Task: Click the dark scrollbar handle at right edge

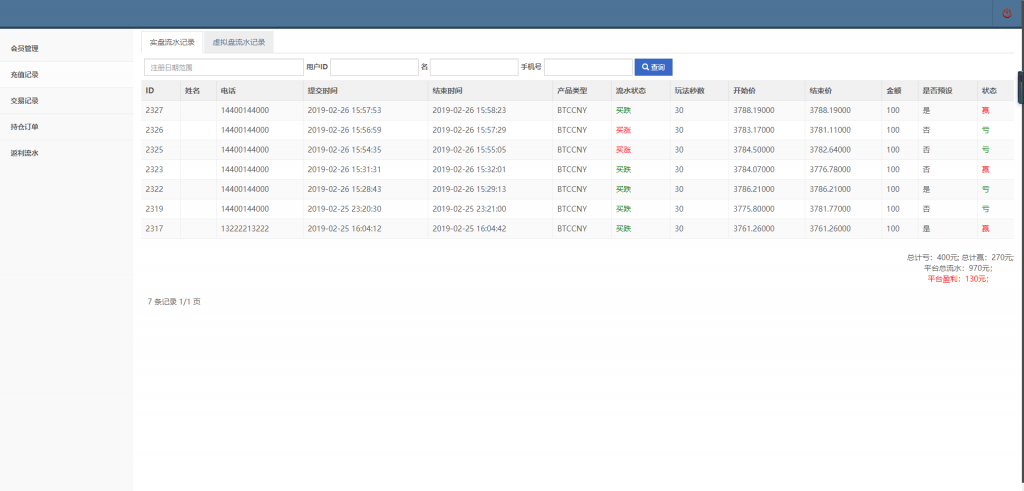Action: [x=1020, y=88]
